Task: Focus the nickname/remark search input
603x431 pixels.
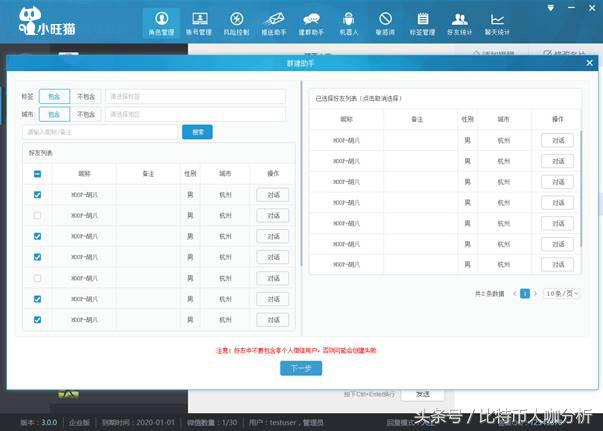Action: (100, 132)
